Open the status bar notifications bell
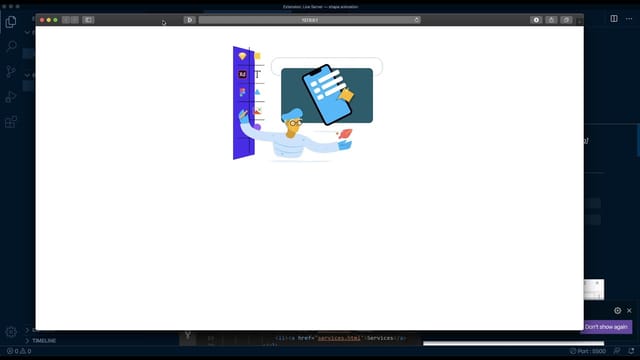The height and width of the screenshot is (360, 640). [x=631, y=351]
